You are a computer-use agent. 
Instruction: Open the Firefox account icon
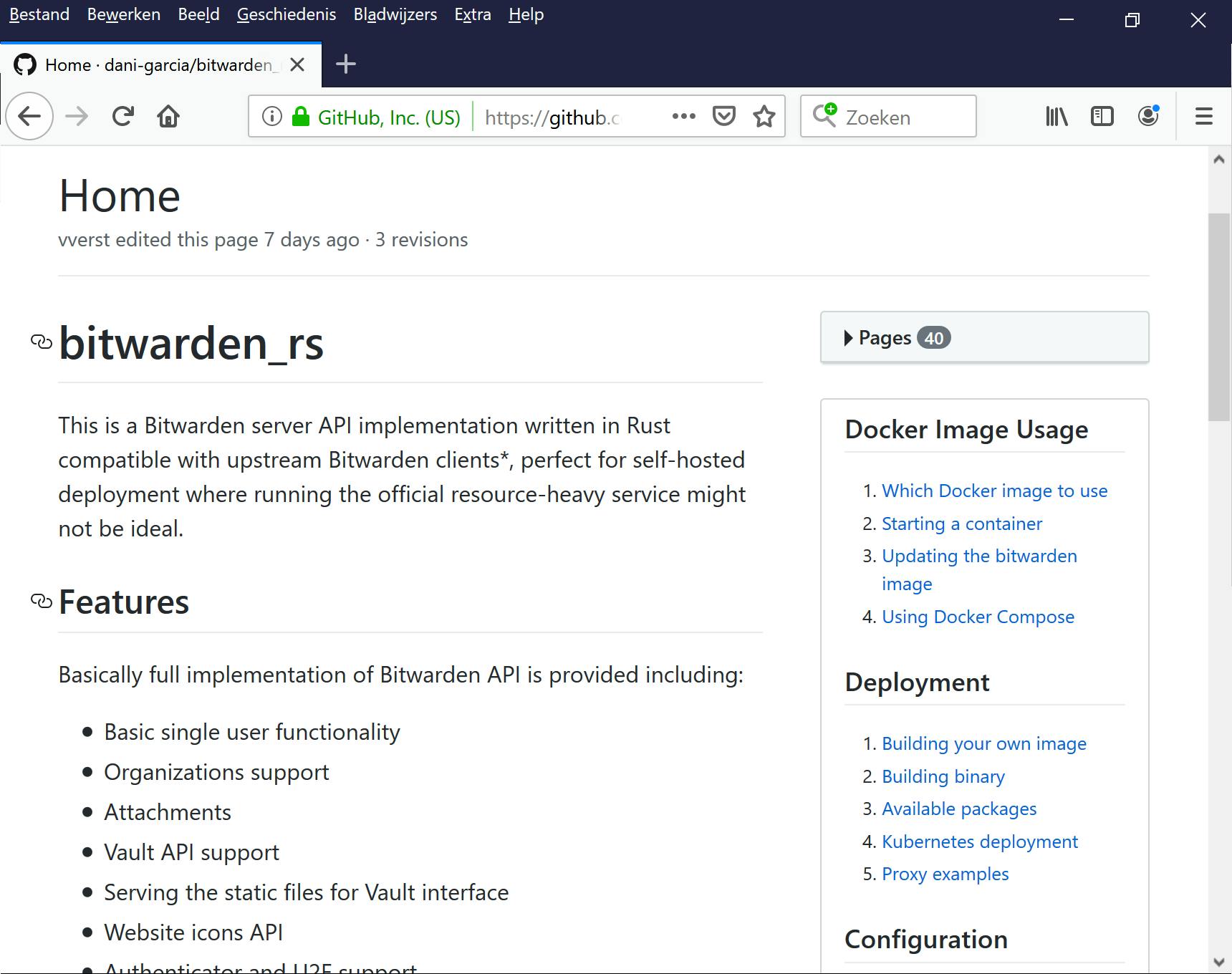(x=1148, y=116)
